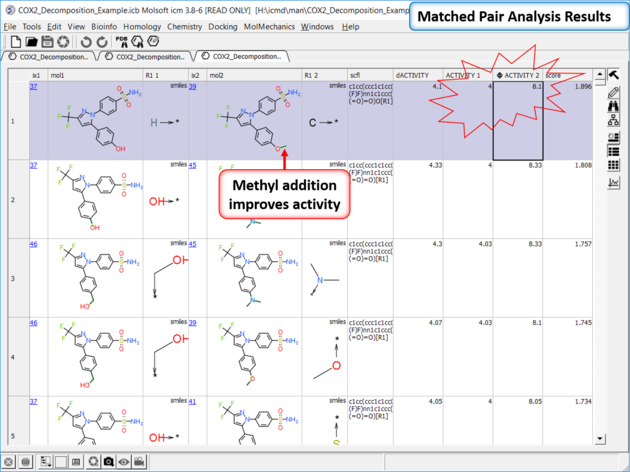Click the Open folder toolbar icon

[30, 42]
